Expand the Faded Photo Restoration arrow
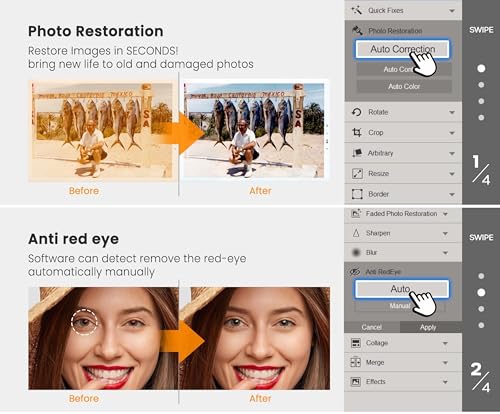 point(445,214)
